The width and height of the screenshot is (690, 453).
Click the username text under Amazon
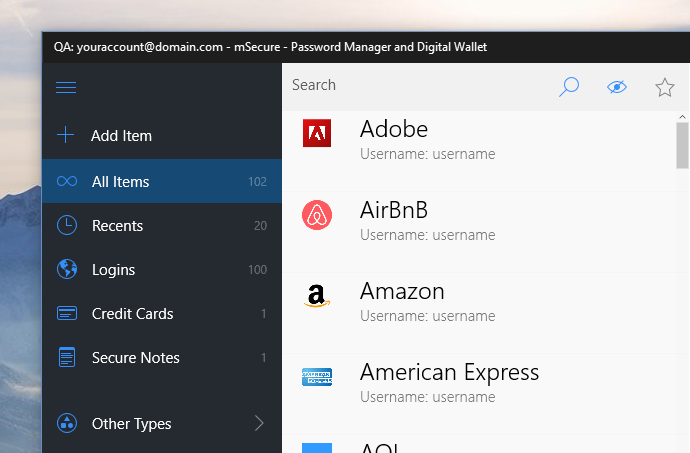coord(428,316)
